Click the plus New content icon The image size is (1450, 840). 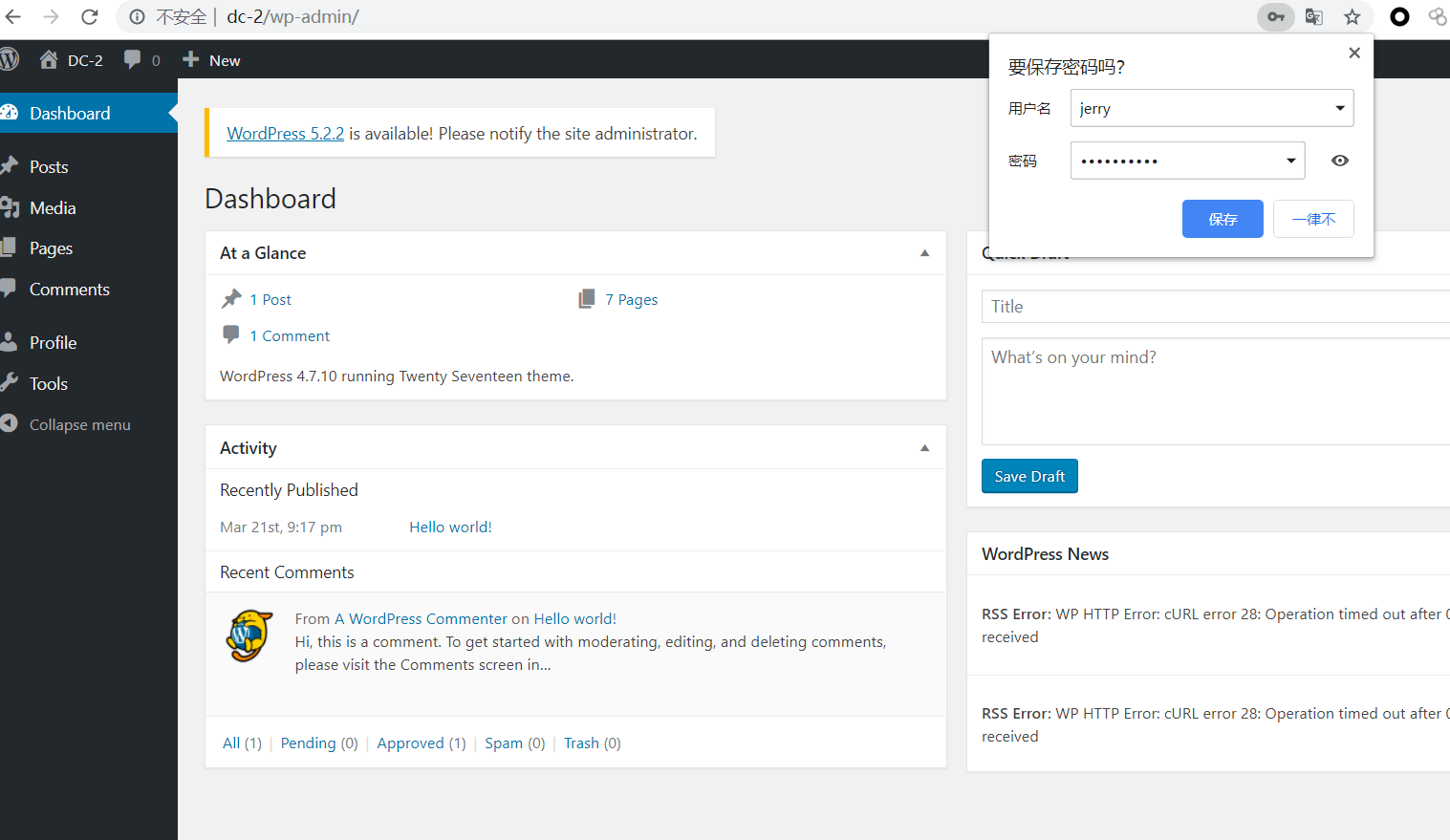[190, 59]
